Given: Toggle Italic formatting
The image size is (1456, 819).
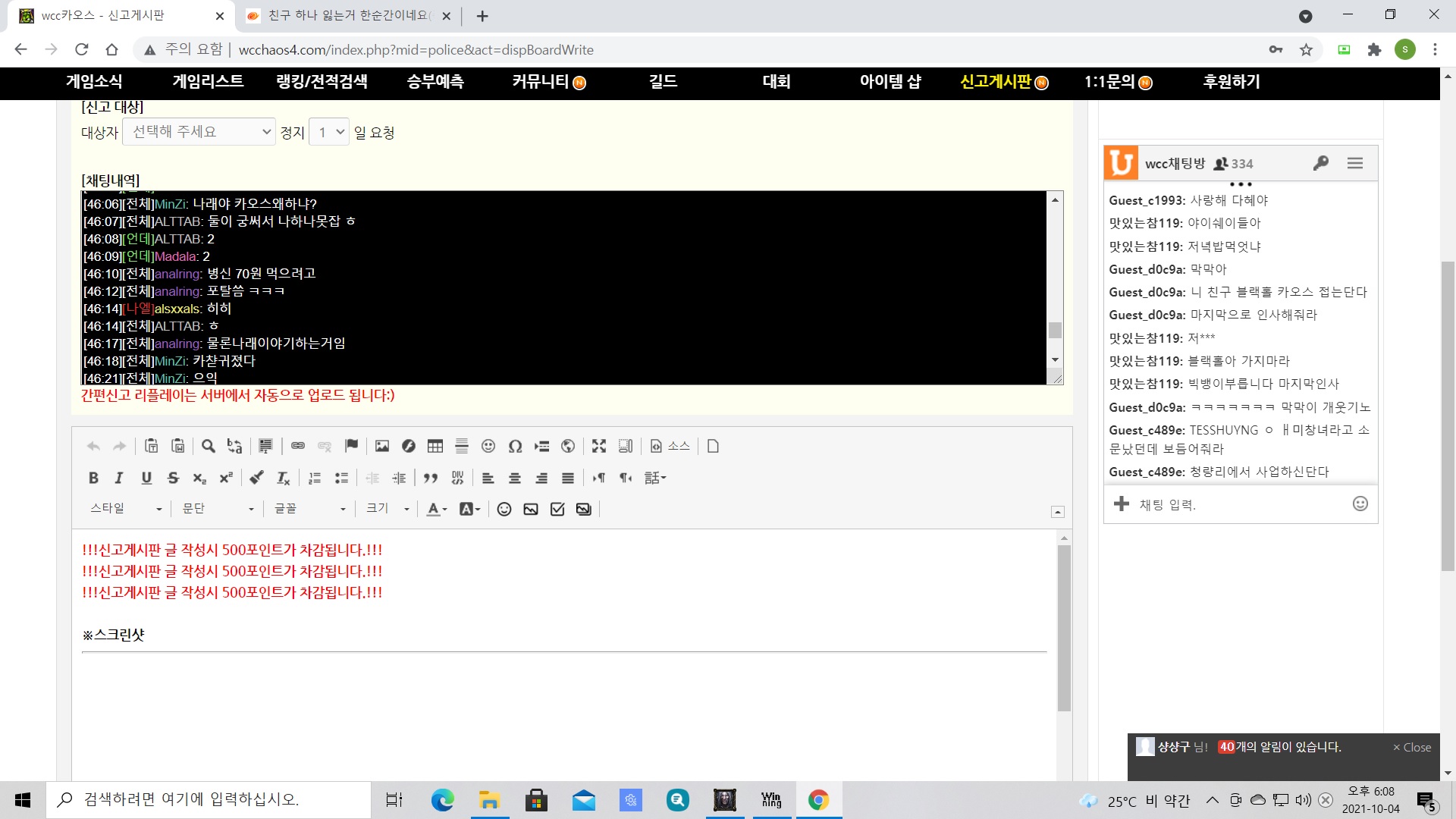Looking at the screenshot, I should click(119, 478).
